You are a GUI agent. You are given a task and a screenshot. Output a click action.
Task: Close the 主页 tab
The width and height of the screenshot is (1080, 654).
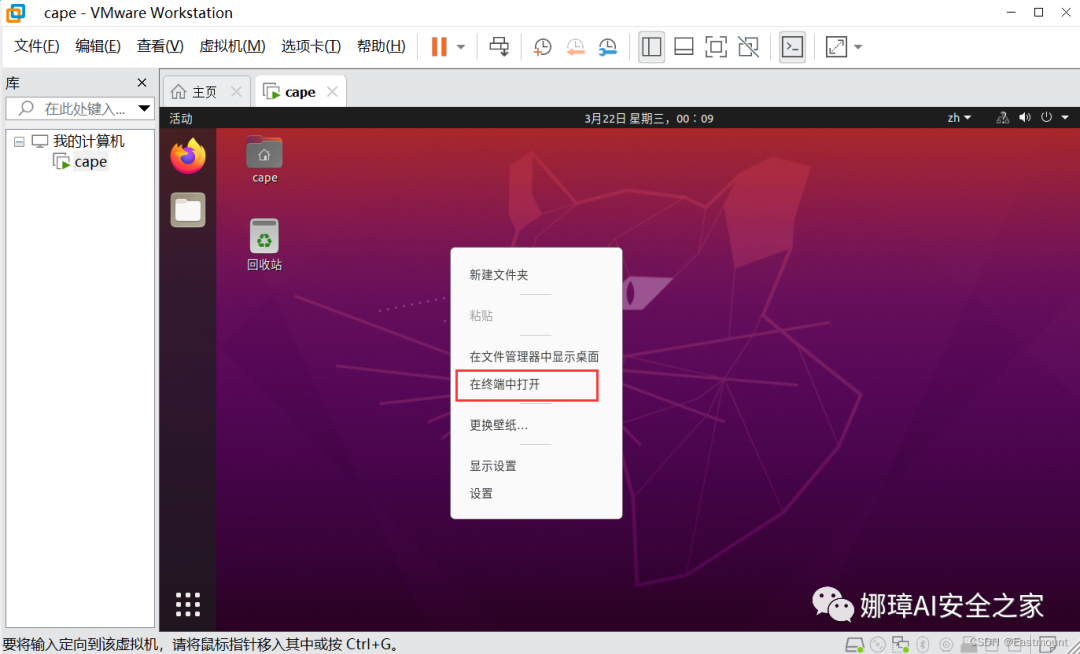coord(236,92)
